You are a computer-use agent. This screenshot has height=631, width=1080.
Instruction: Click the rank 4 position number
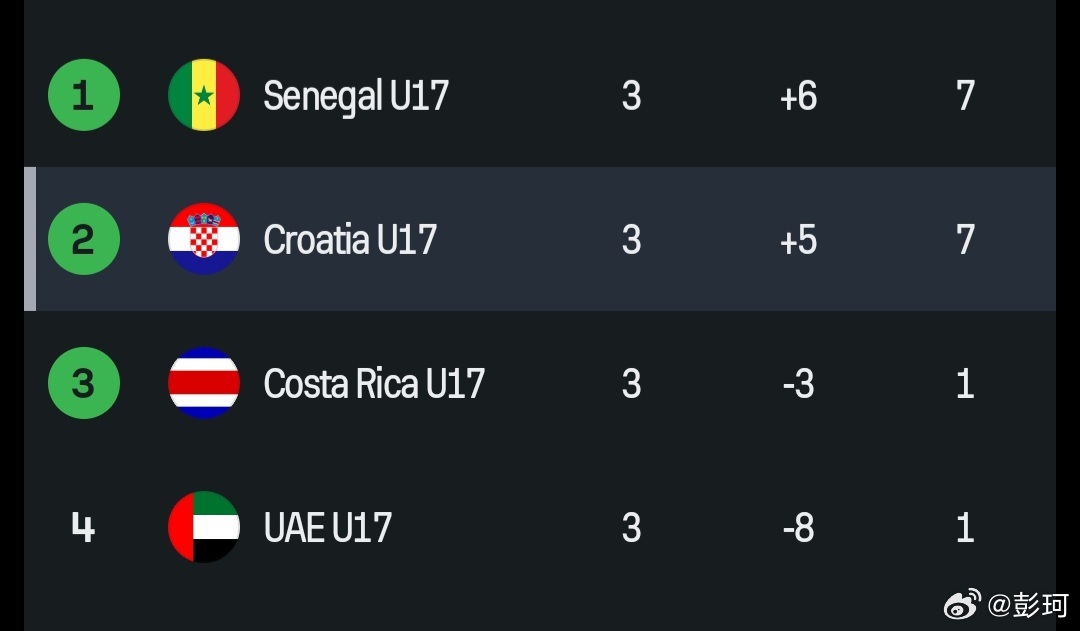click(x=83, y=527)
